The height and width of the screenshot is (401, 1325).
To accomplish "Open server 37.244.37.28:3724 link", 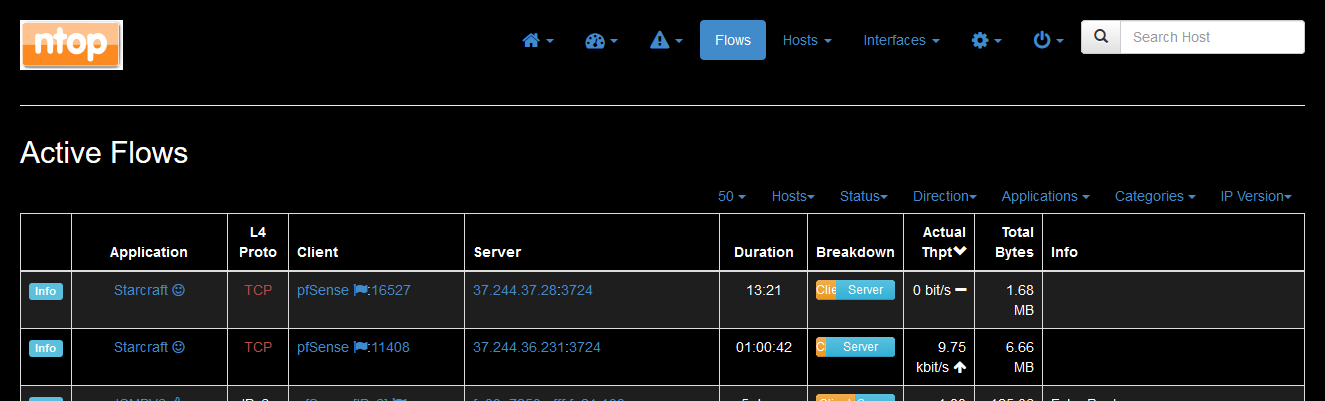I will coord(533,290).
